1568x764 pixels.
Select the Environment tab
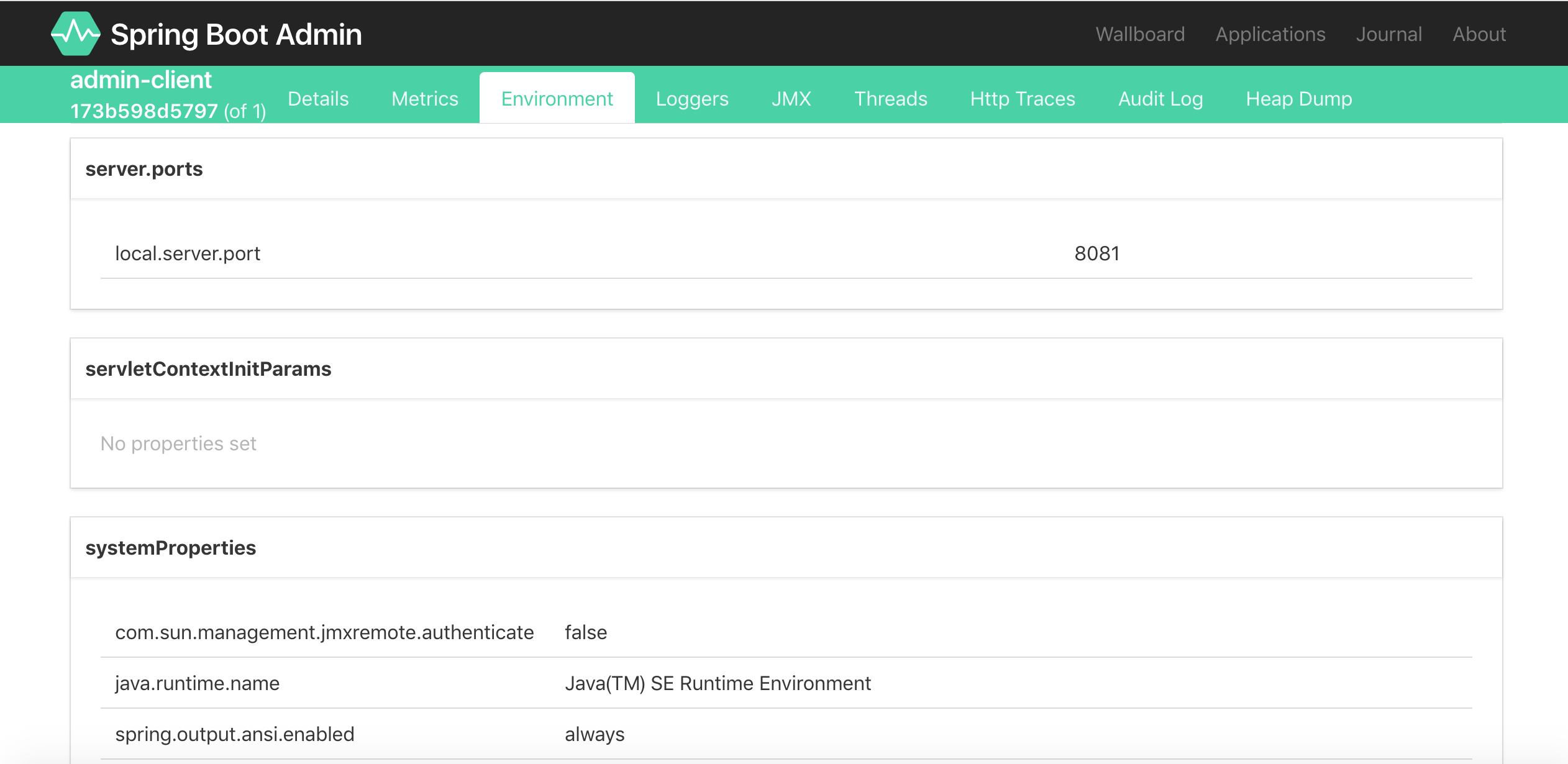click(557, 99)
